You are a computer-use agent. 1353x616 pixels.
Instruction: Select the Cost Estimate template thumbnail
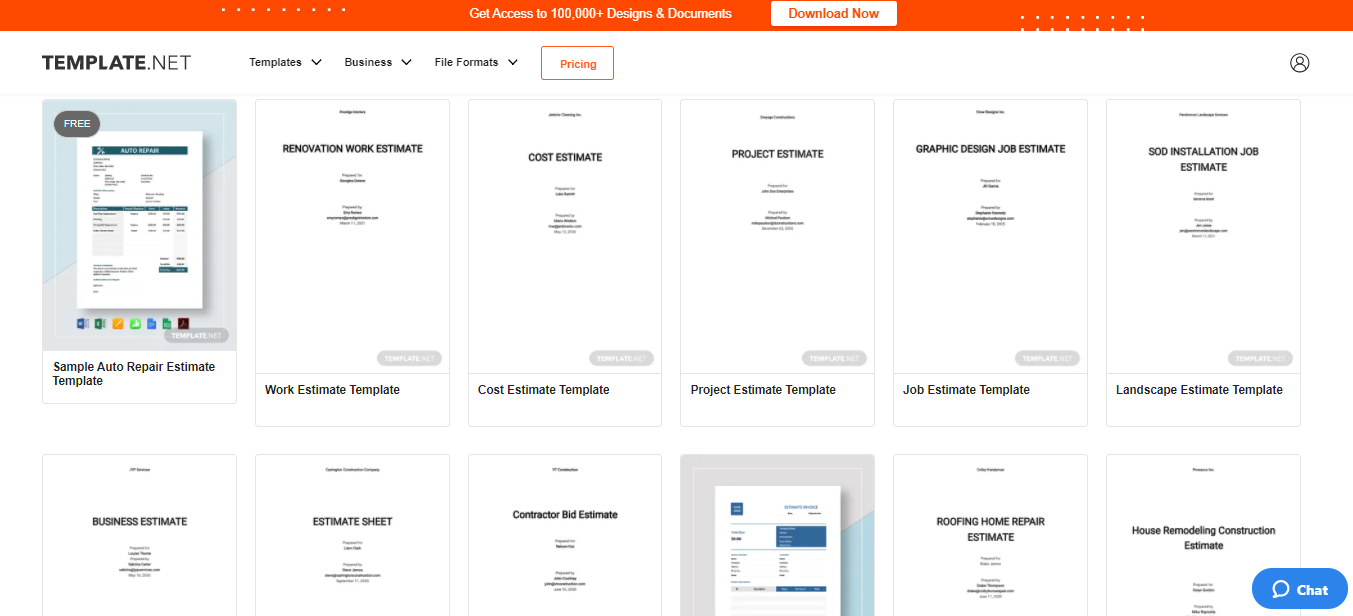pos(565,236)
